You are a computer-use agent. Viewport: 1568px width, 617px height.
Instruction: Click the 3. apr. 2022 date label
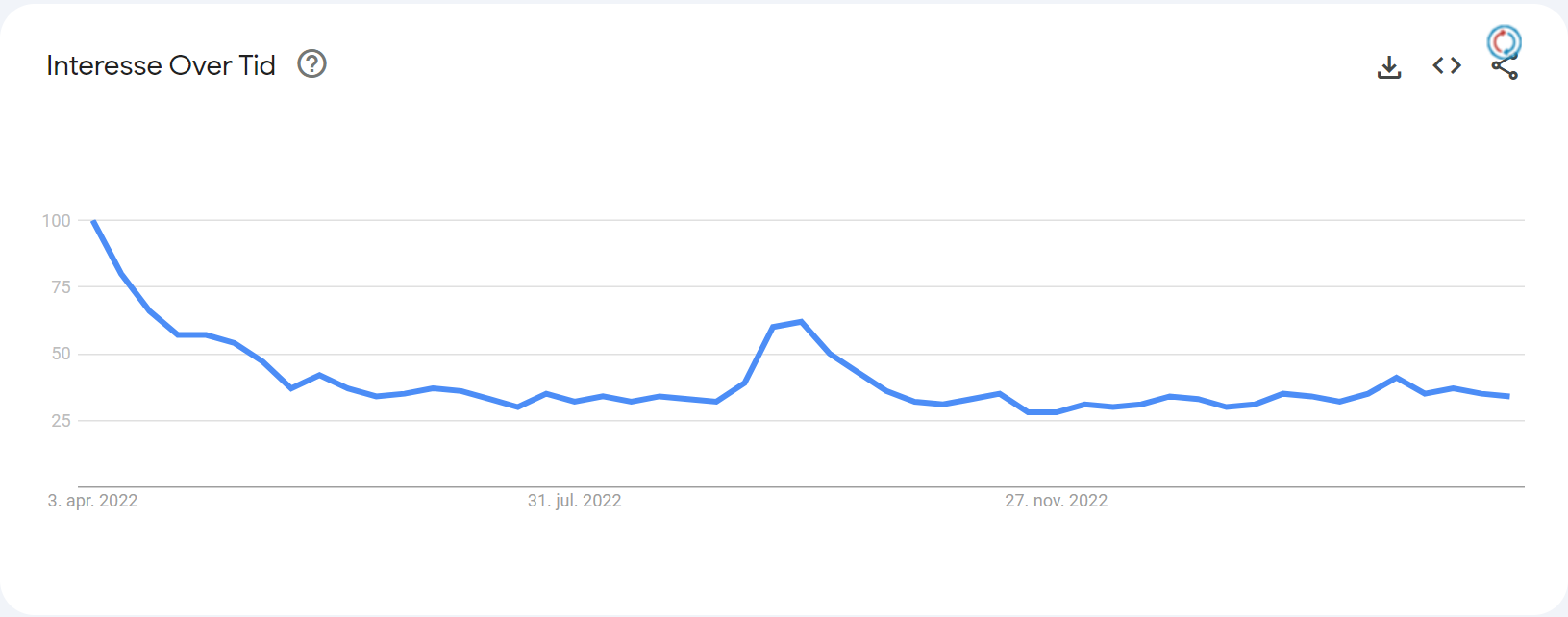(92, 501)
